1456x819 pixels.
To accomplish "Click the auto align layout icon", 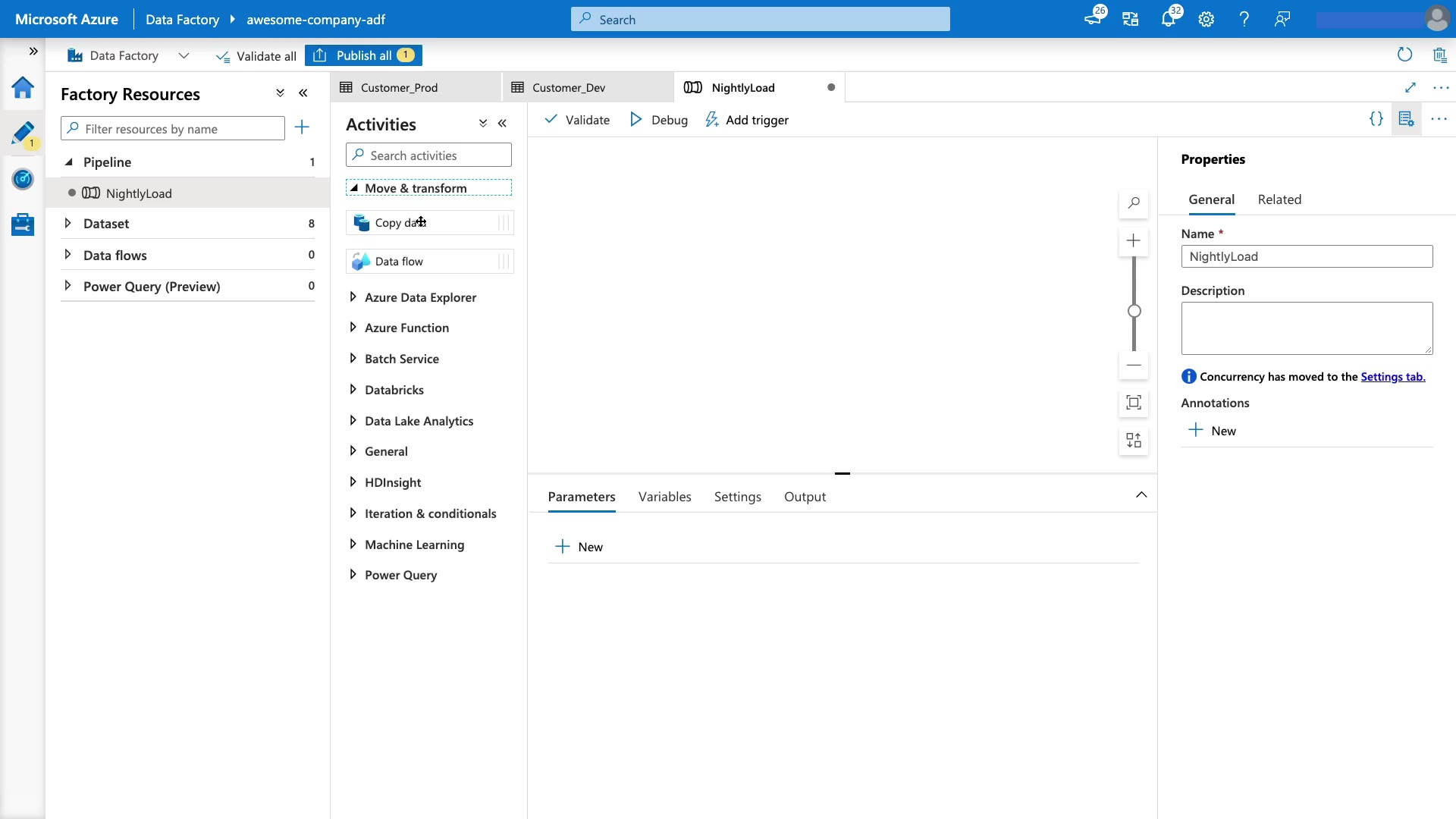I will (1134, 441).
